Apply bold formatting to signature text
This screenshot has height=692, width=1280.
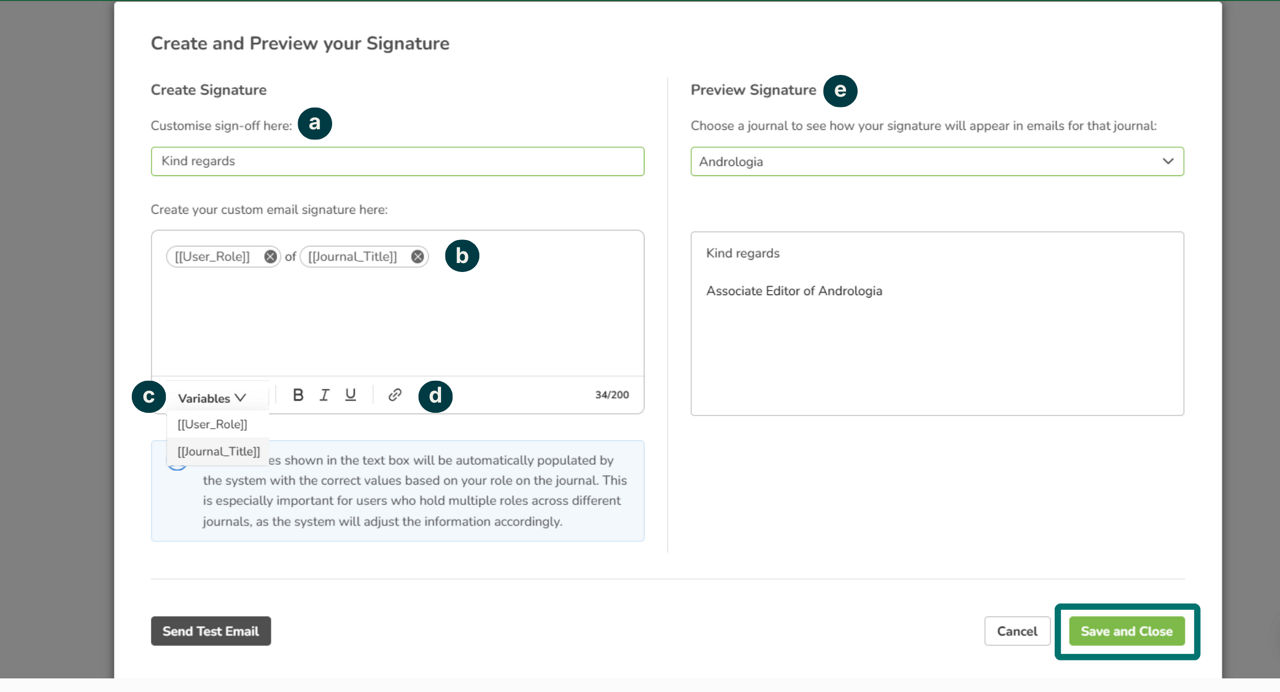298,395
